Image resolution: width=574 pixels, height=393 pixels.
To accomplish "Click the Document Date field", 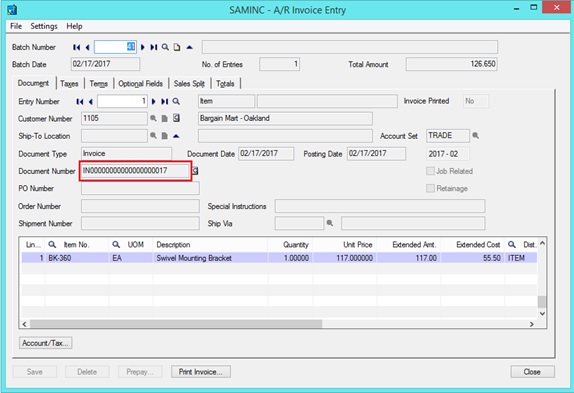I will pos(266,153).
